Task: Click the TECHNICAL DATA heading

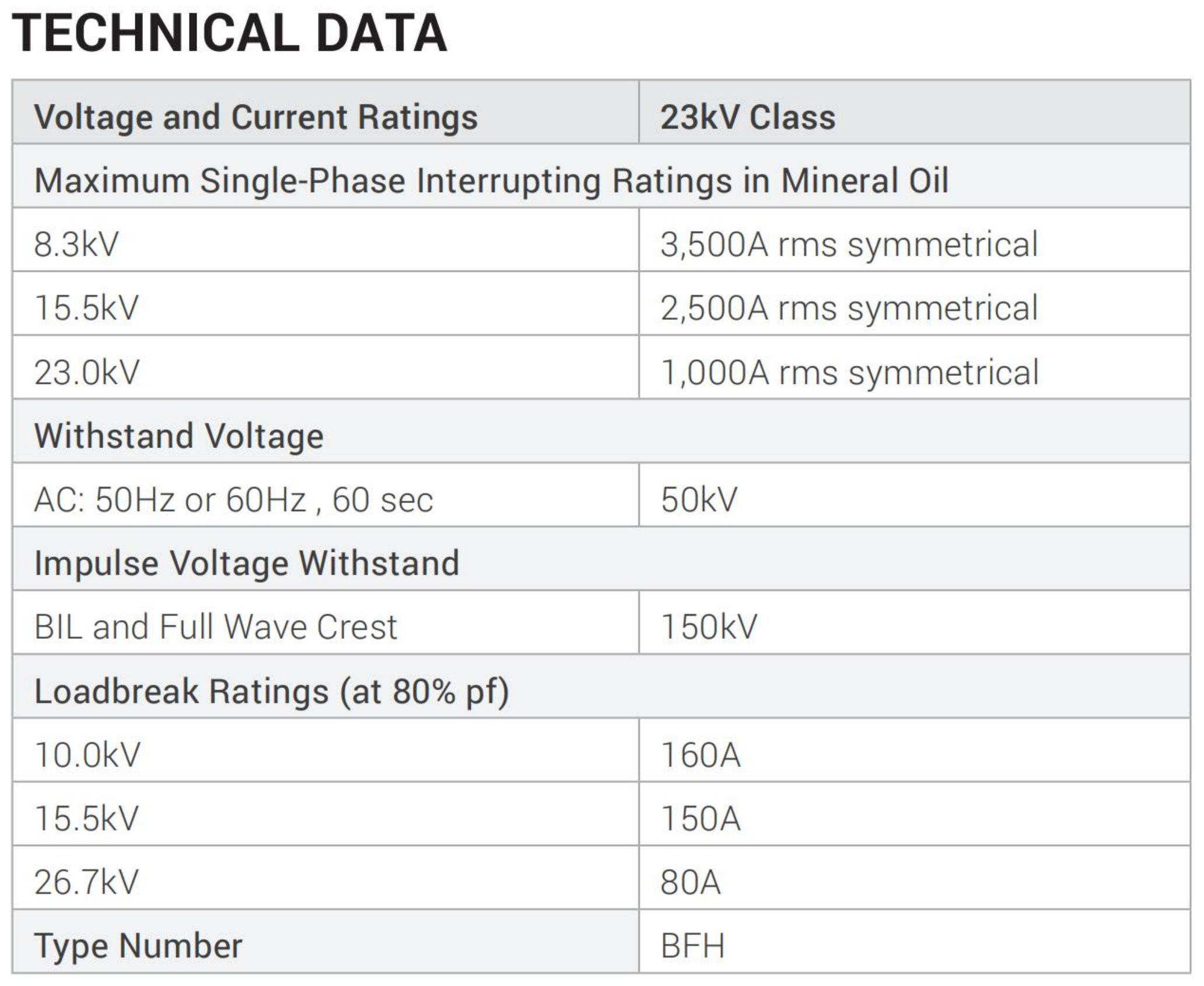Action: 229,34
